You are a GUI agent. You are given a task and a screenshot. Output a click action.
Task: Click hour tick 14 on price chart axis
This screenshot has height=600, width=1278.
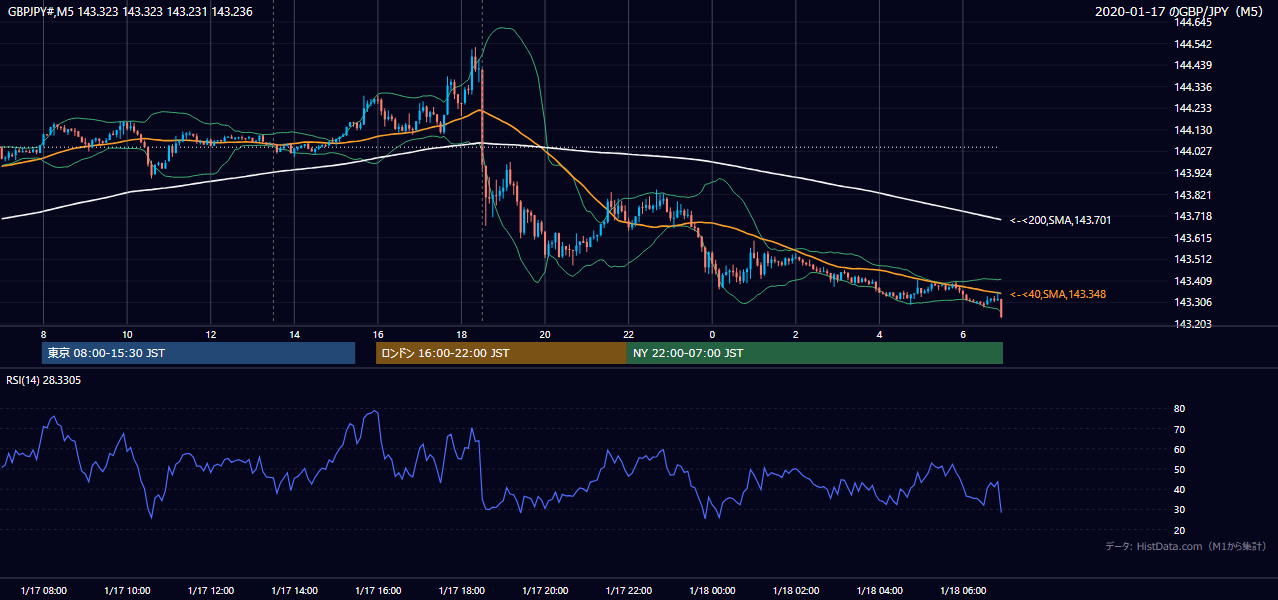[294, 334]
